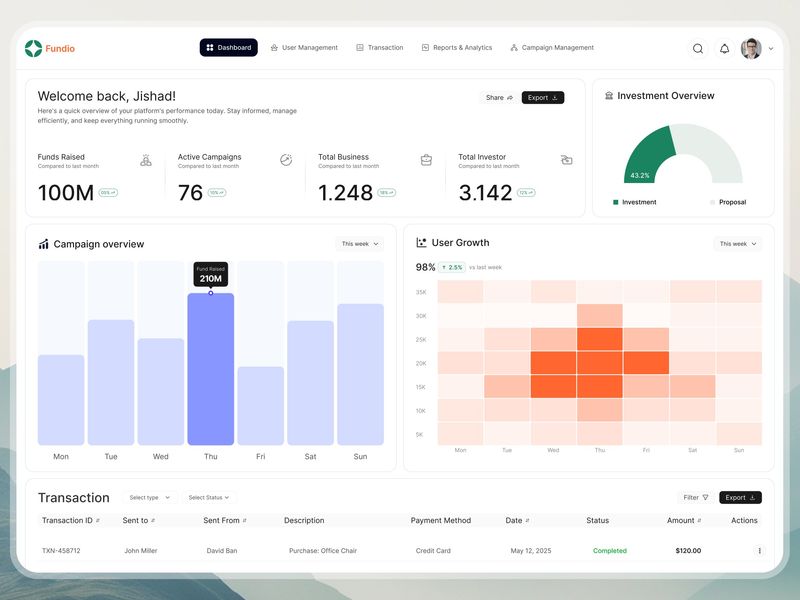Click the User Growth icon

tap(421, 242)
